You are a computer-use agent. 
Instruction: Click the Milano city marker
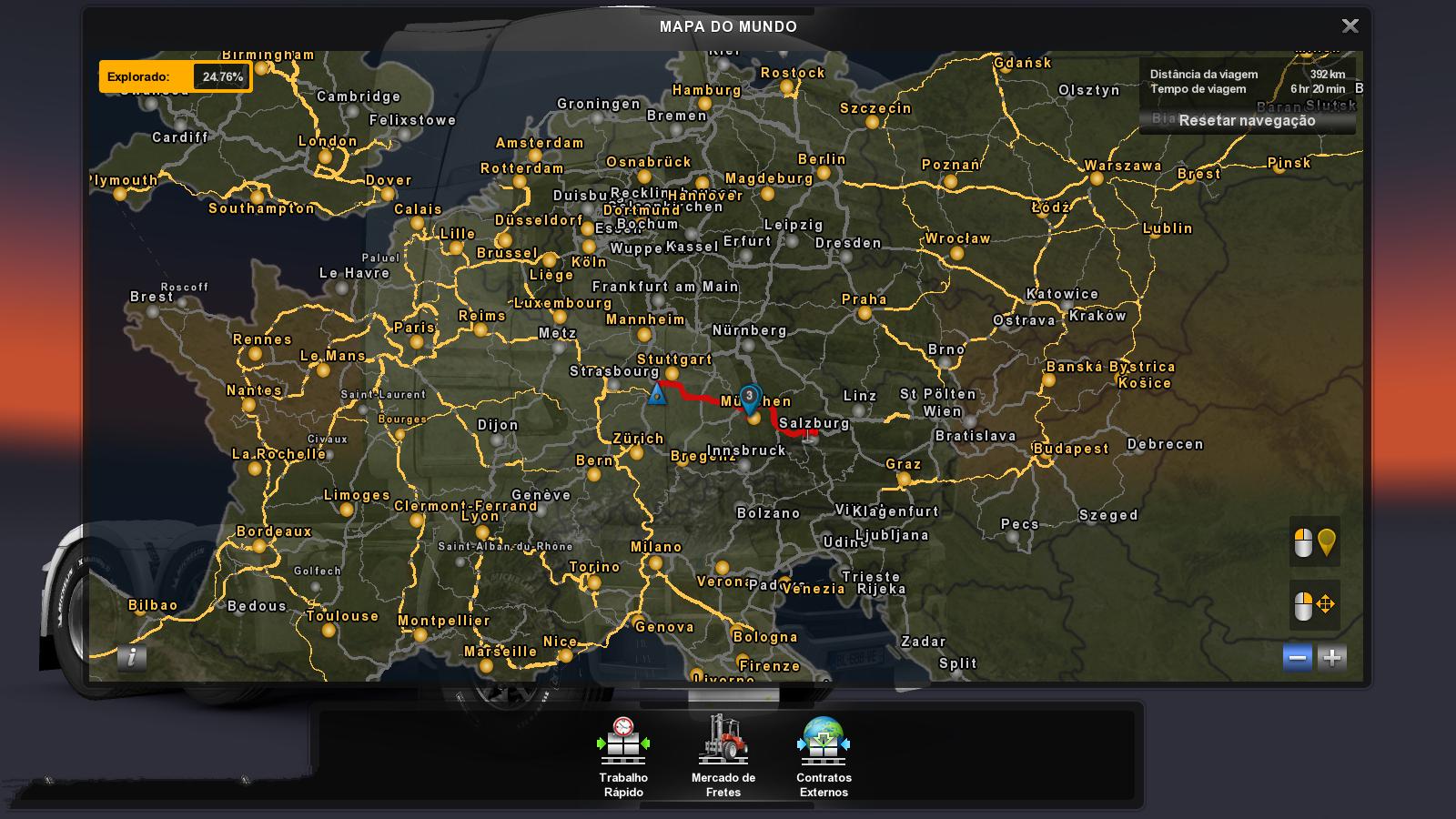point(656,563)
